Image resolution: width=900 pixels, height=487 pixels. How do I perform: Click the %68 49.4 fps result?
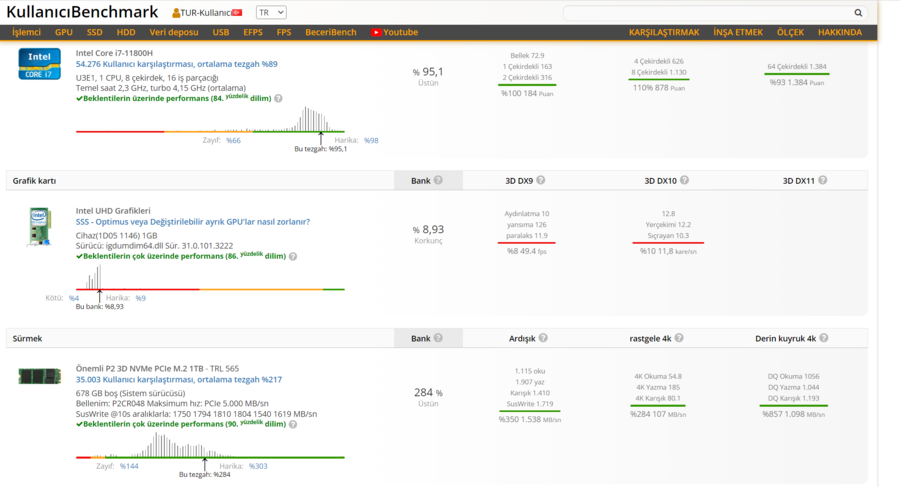coord(526,252)
